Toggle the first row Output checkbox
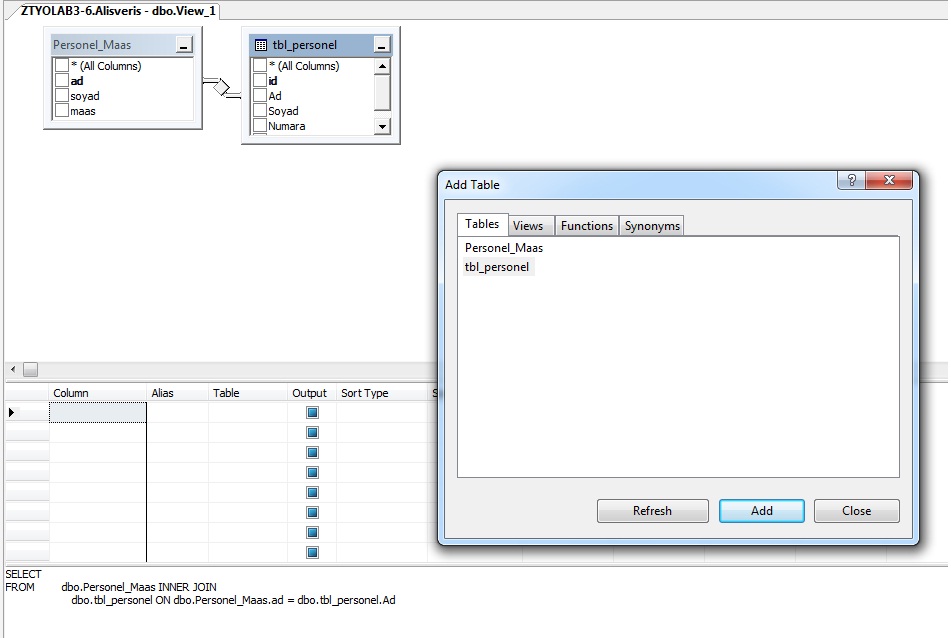The width and height of the screenshot is (951, 638). pos(312,412)
